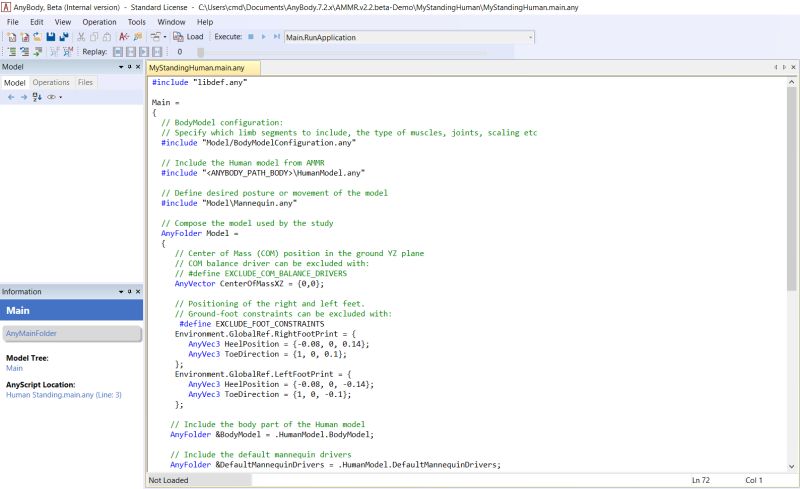Click the New Main file icon
This screenshot has height=489, width=800.
(x=11, y=37)
